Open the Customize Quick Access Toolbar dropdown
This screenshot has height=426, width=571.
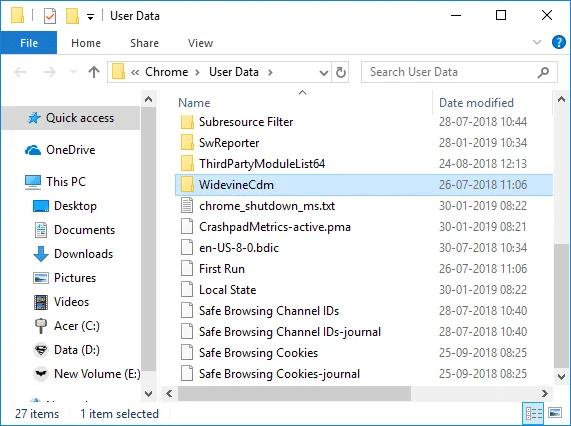coord(90,16)
